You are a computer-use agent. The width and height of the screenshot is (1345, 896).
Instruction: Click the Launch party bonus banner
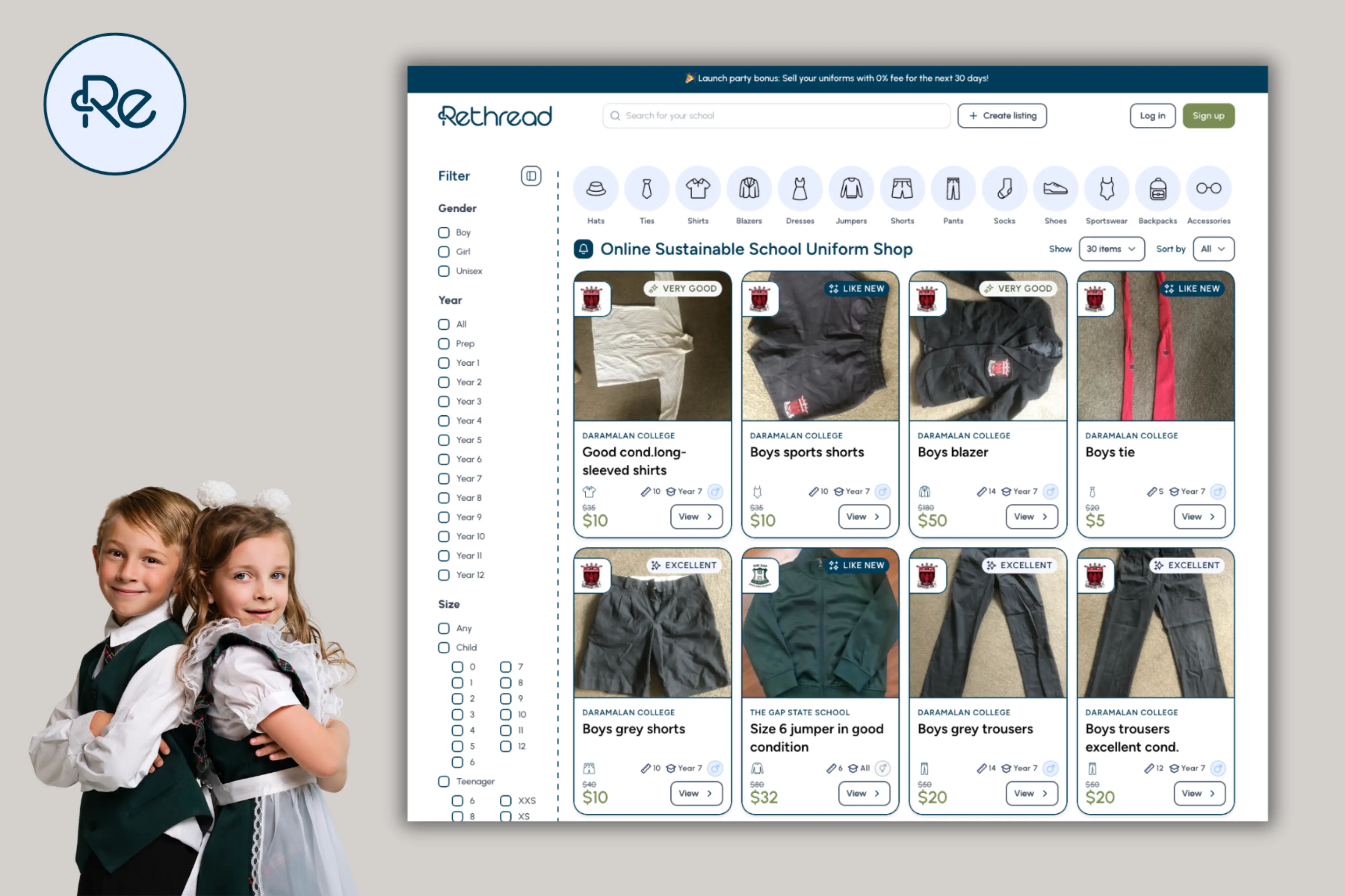(x=837, y=79)
